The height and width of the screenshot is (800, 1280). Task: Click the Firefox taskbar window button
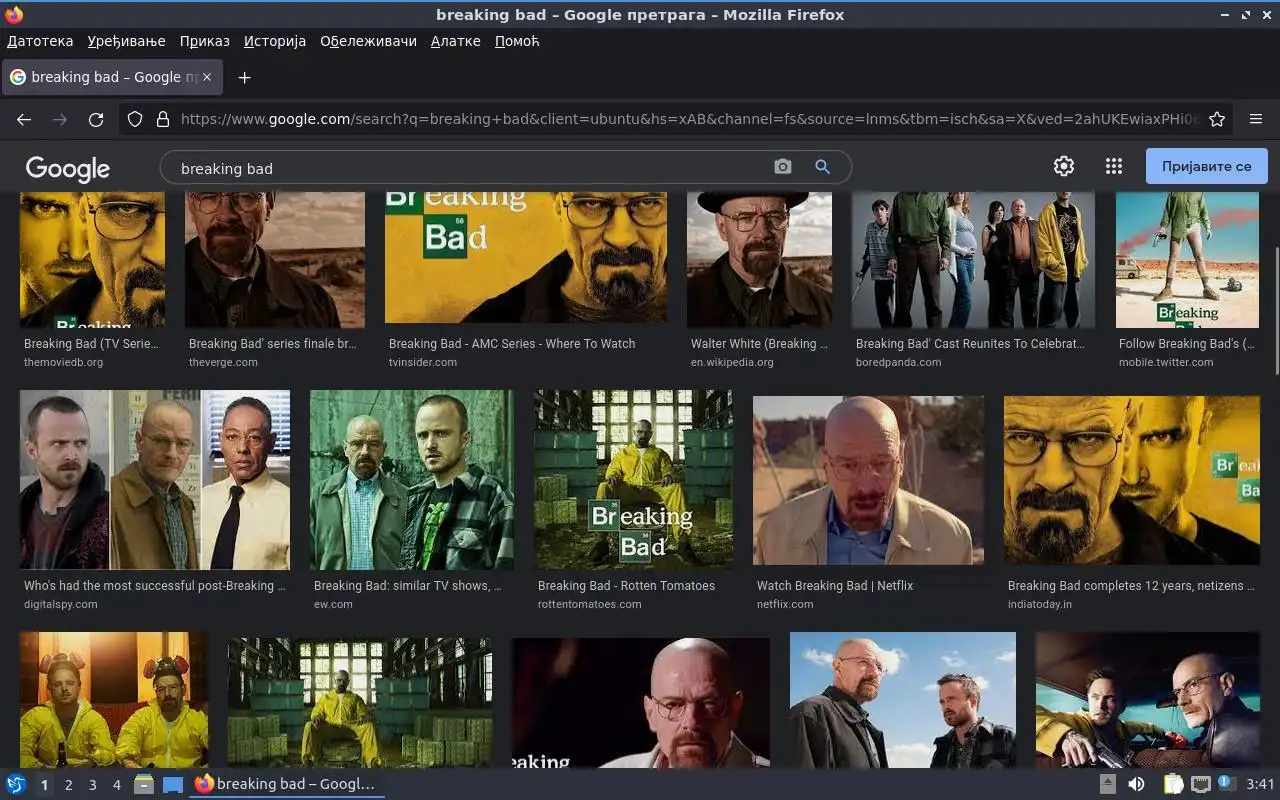pos(288,784)
